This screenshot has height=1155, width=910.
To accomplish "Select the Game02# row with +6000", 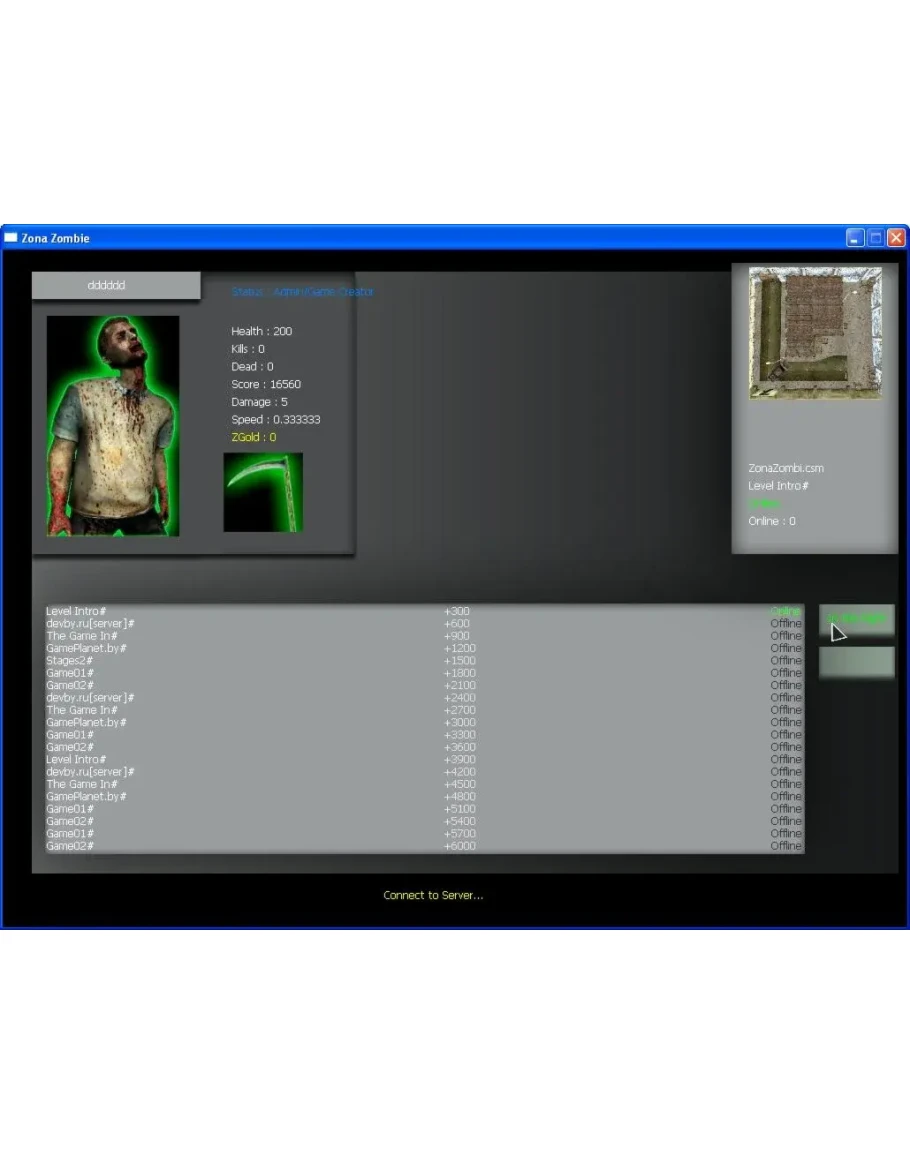I will click(x=70, y=846).
